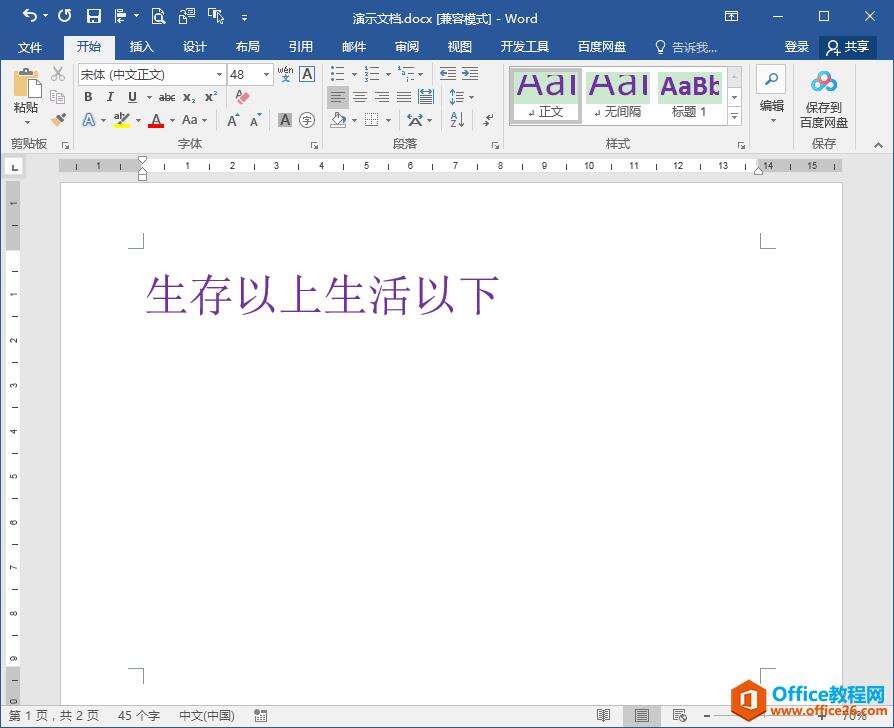Enable center alignment for the paragraph
The image size is (894, 728).
point(360,97)
